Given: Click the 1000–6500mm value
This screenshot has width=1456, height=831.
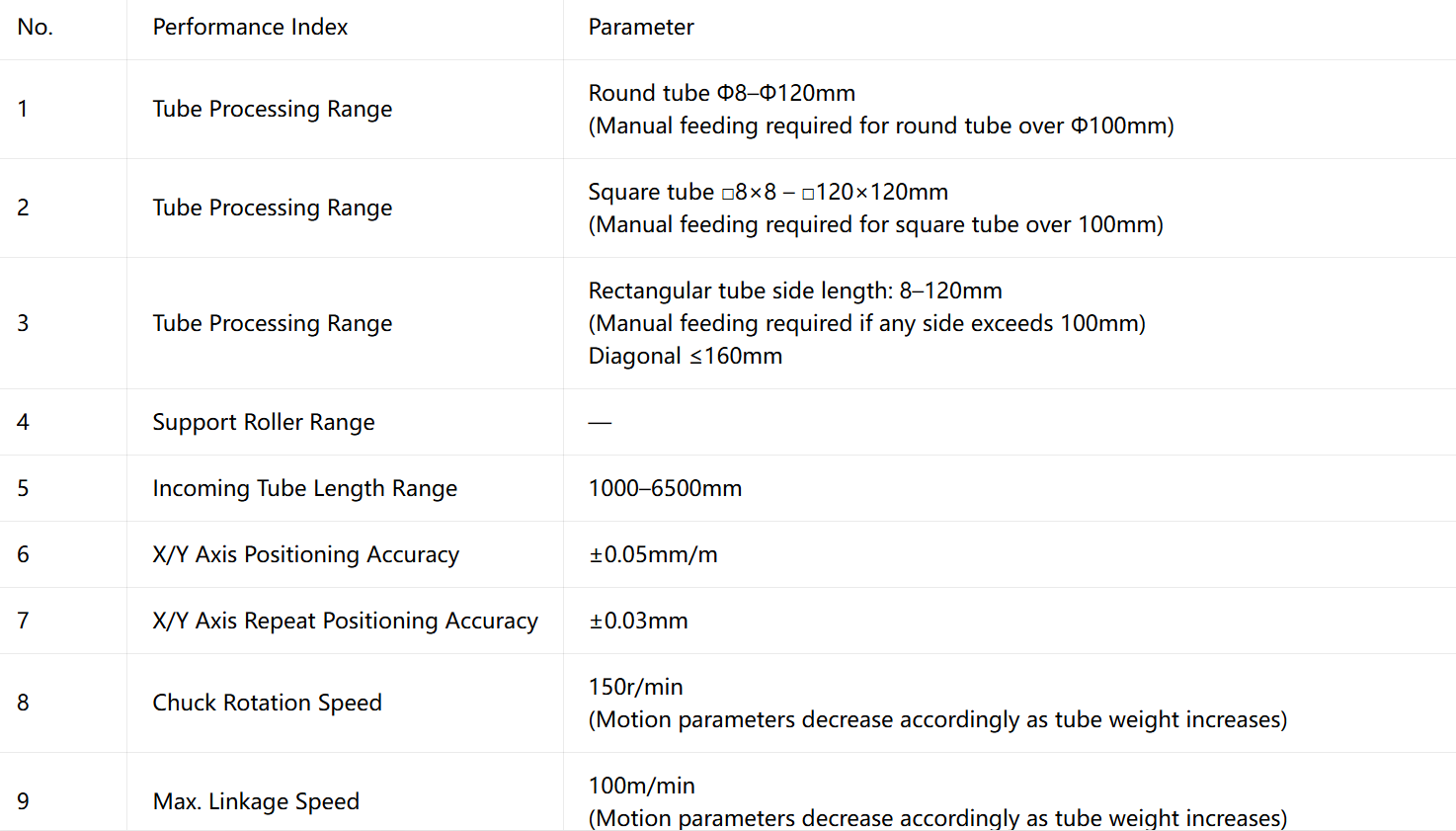Looking at the screenshot, I should click(665, 488).
